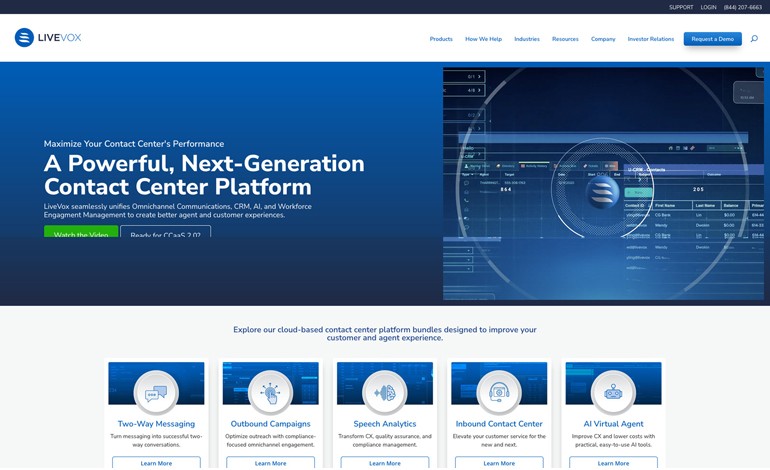Click the Inbound Contact Center headset icon
Screen dimensions: 770x470
[x=499, y=393]
